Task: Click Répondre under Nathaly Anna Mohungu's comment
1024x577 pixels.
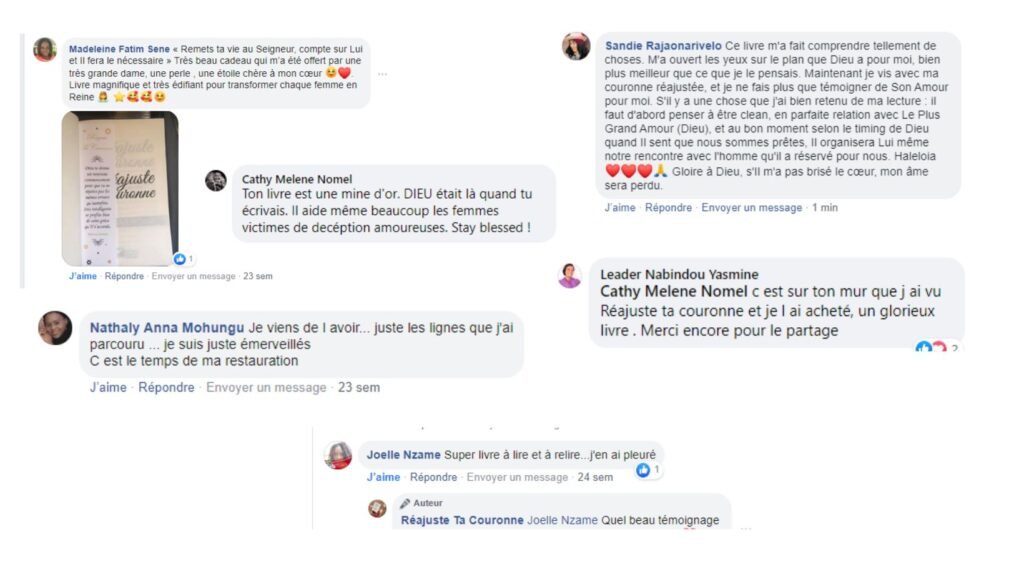Action: click(166, 388)
